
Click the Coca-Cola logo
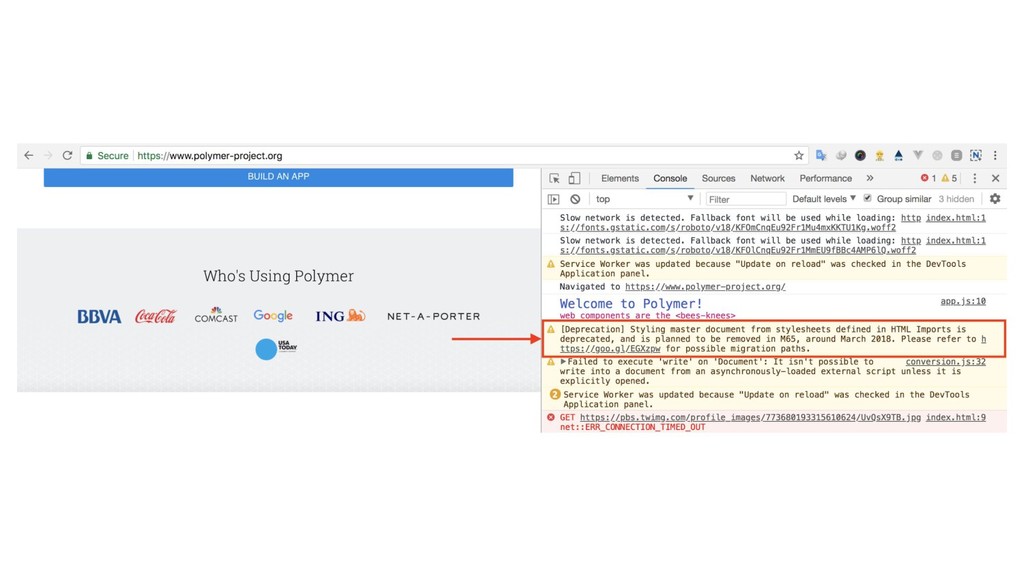[155, 316]
